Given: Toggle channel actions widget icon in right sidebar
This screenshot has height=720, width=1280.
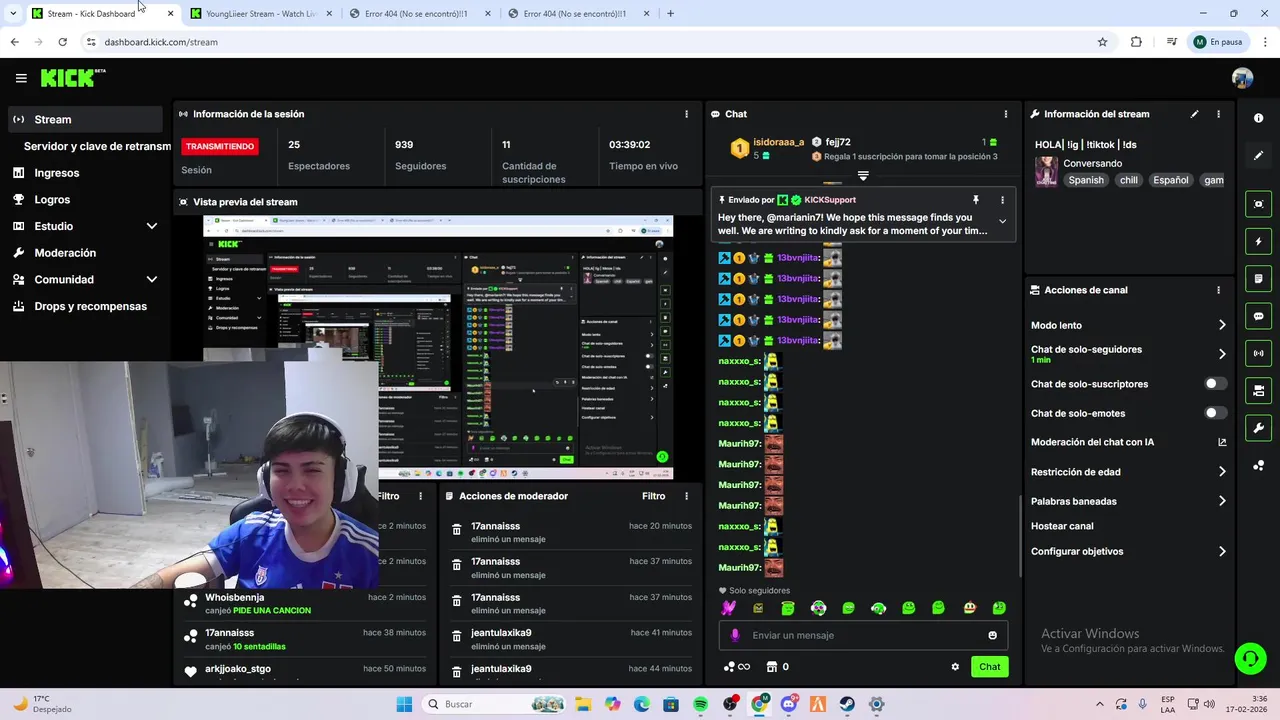Looking at the screenshot, I should 1258,390.
